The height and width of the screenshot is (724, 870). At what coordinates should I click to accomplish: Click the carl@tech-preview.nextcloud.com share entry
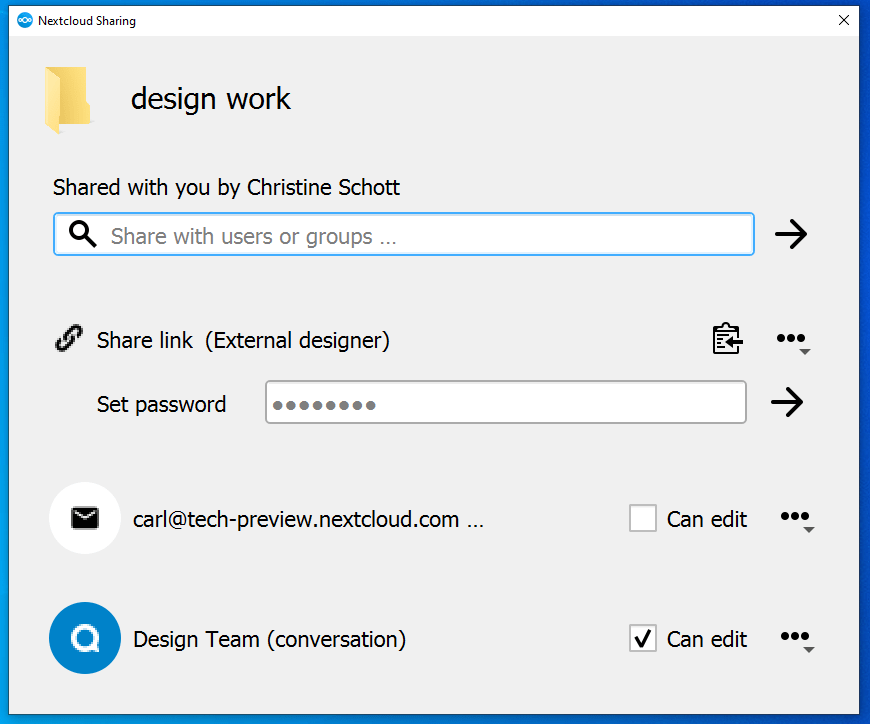tap(308, 520)
